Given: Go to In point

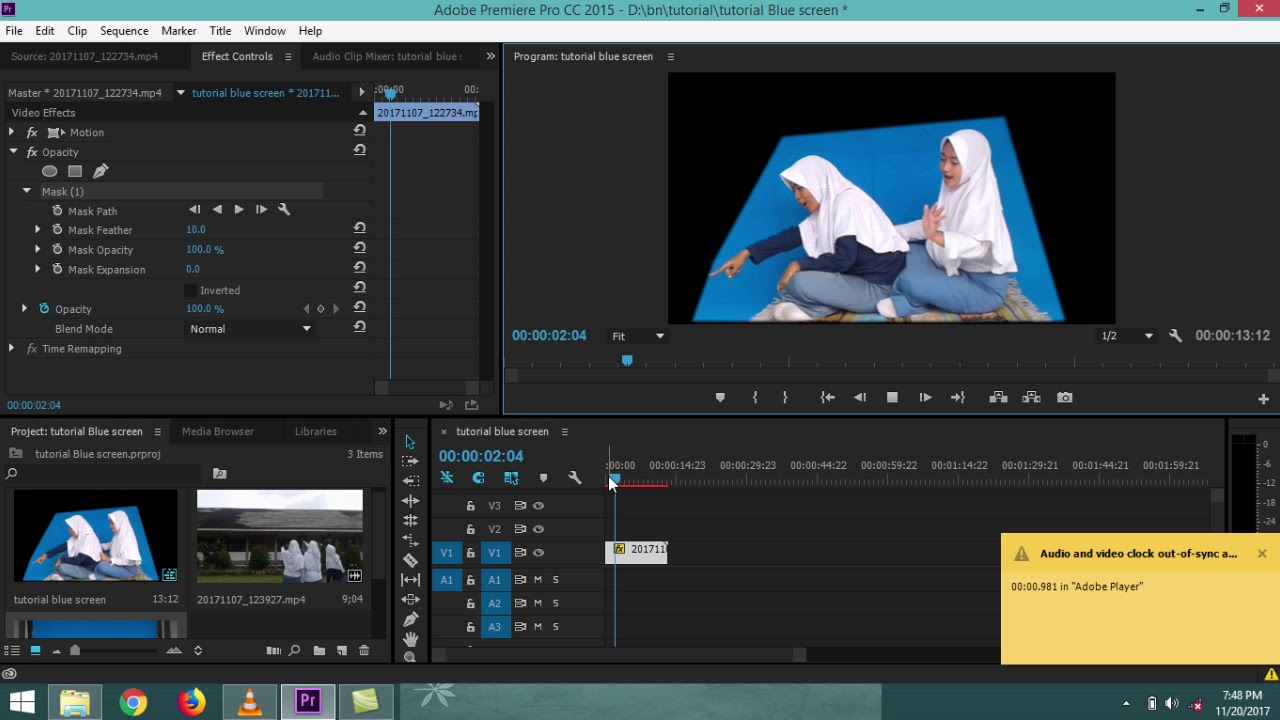Looking at the screenshot, I should 827,398.
